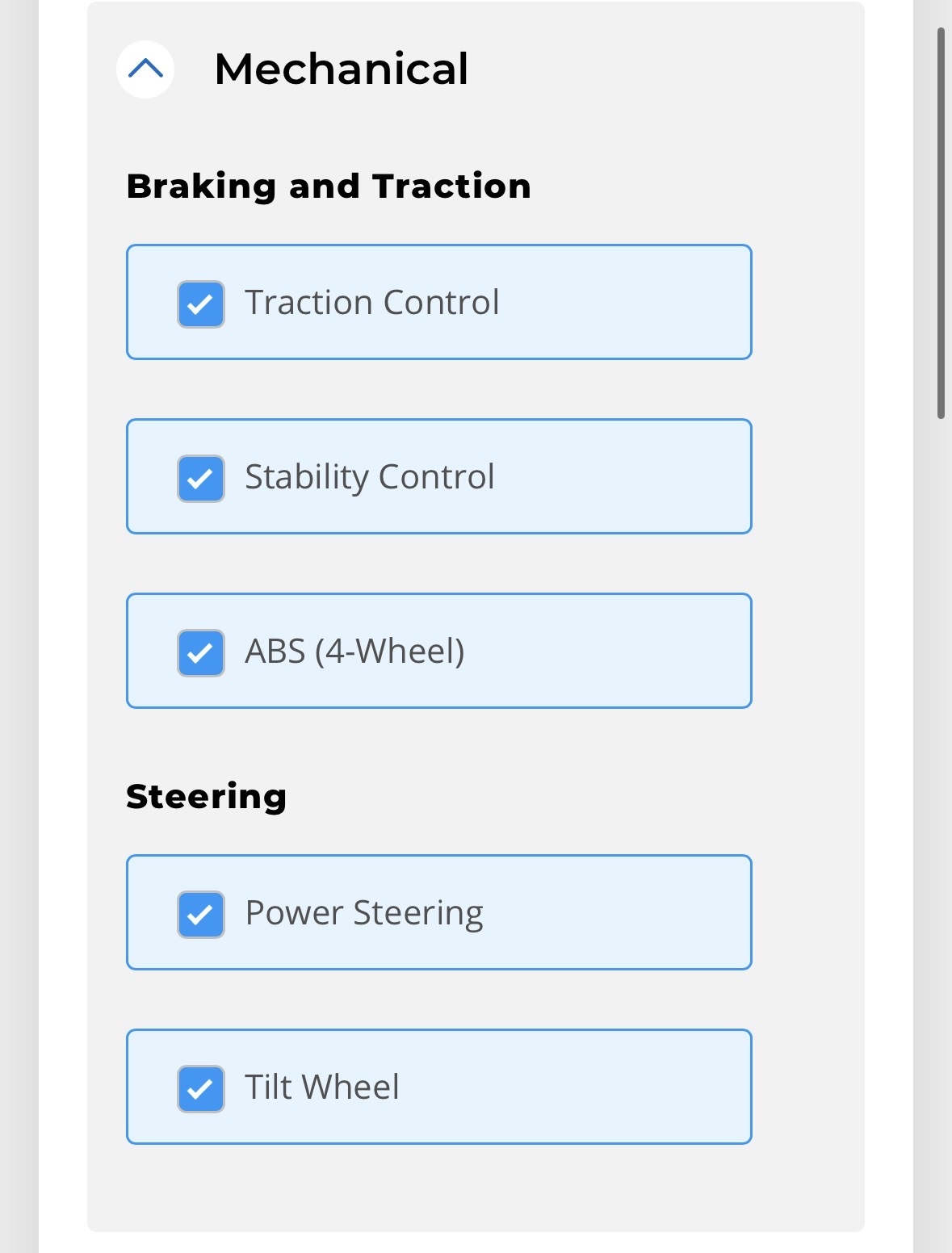Uncheck the Traction Control checkbox

(x=201, y=304)
